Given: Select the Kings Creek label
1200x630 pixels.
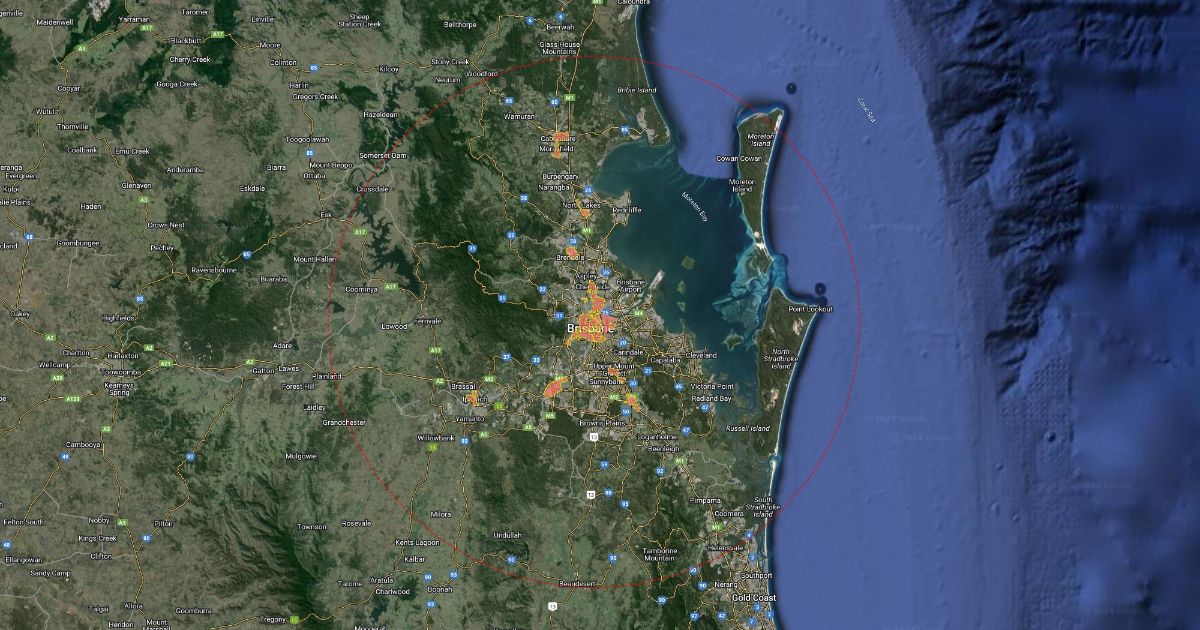Looking at the screenshot, I should click(x=96, y=537).
